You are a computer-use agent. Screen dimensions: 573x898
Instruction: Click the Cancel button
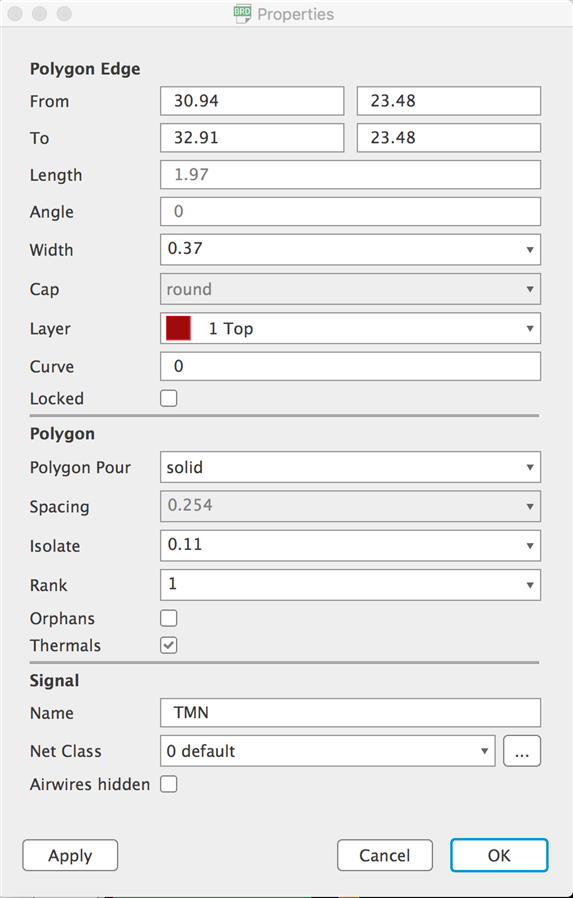(385, 855)
